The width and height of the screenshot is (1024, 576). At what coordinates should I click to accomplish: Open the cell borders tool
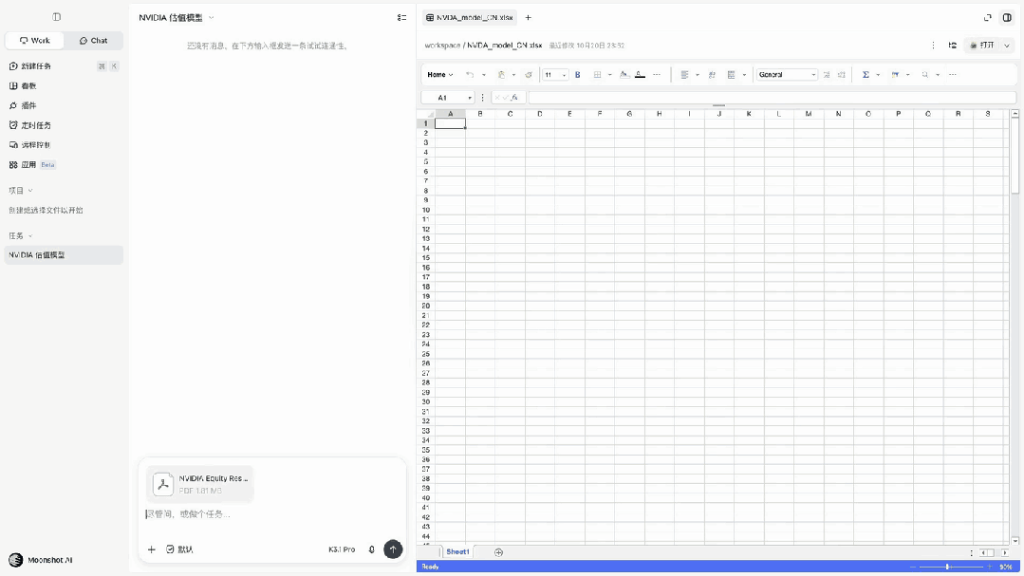click(x=597, y=75)
